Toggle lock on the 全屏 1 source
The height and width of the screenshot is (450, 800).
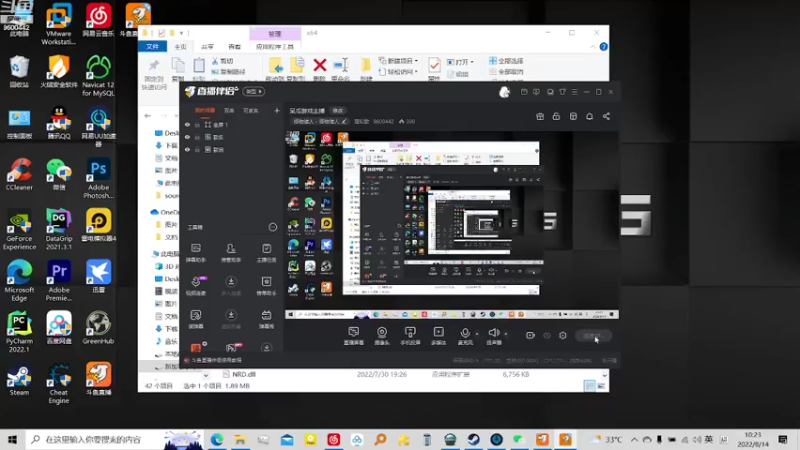coord(197,124)
